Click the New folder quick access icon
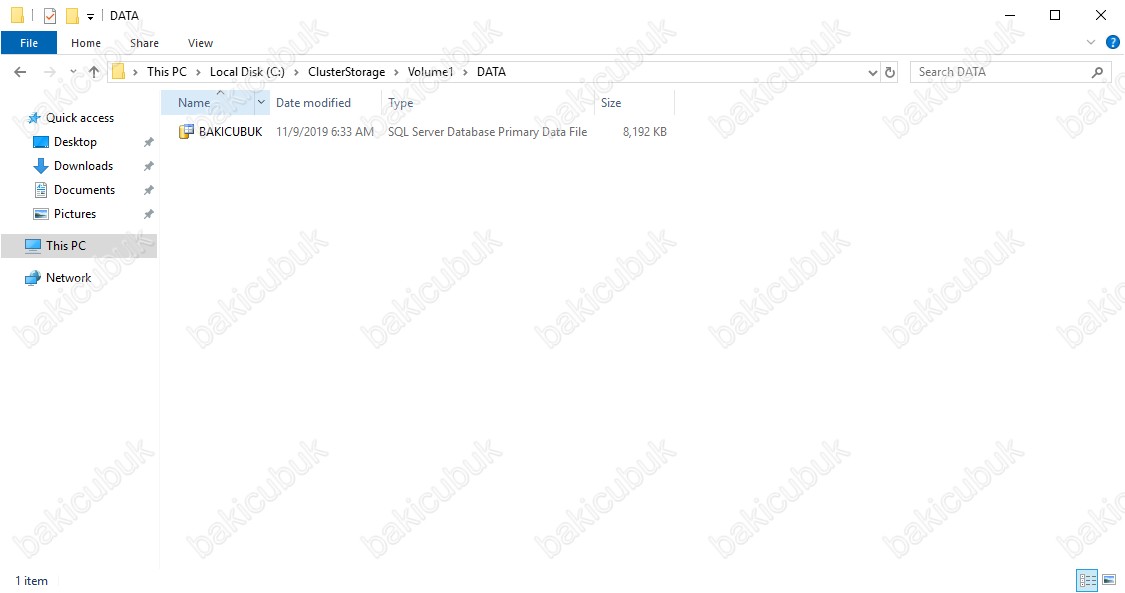Viewport: 1125px width, 593px height. pyautogui.click(x=72, y=15)
